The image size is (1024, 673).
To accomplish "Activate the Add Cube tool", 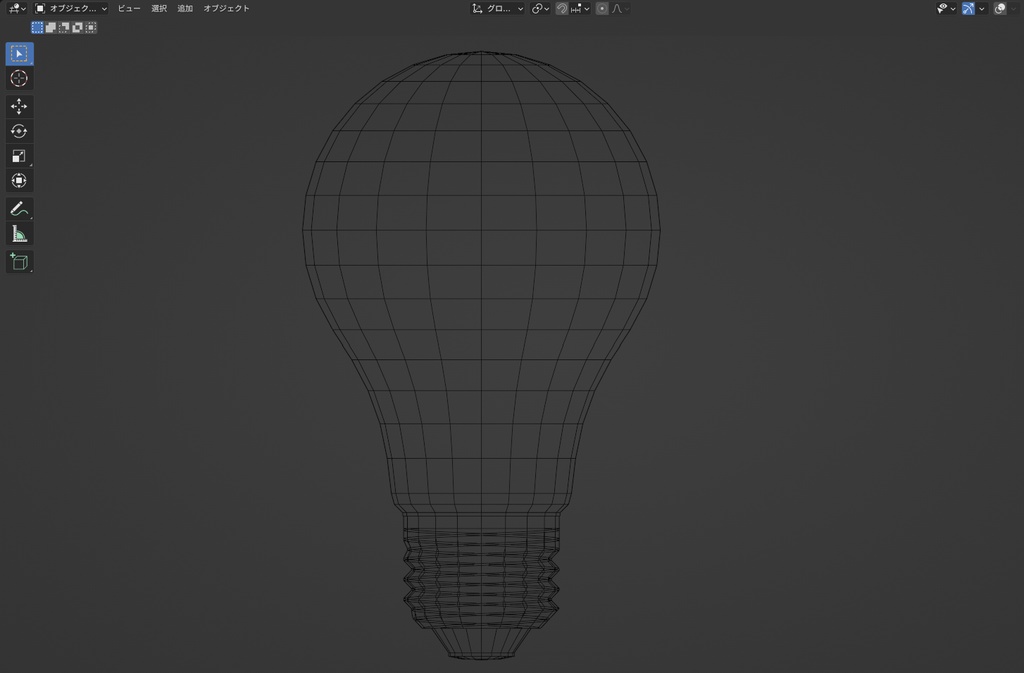I will click(x=18, y=262).
